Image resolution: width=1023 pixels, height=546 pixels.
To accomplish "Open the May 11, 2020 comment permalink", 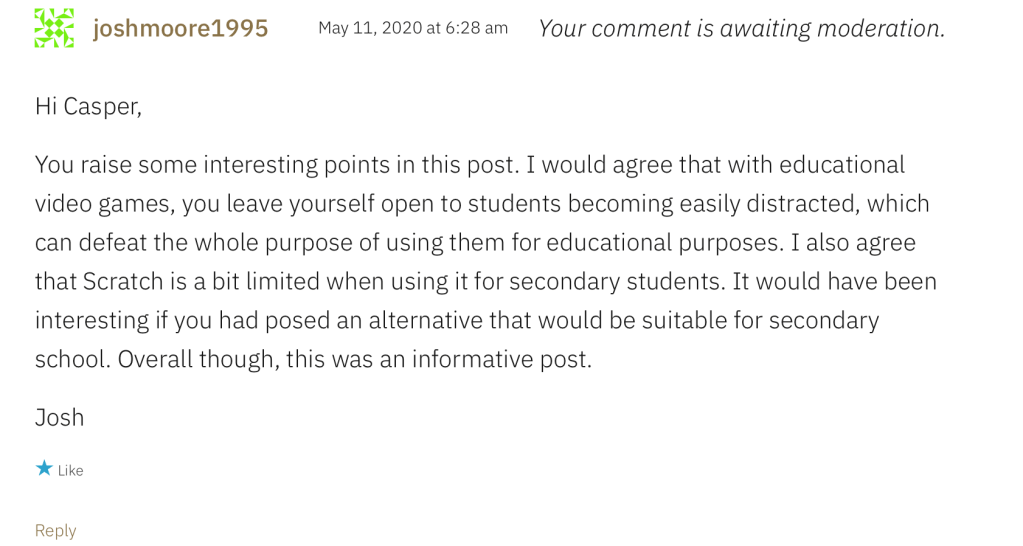I will pyautogui.click(x=412, y=28).
